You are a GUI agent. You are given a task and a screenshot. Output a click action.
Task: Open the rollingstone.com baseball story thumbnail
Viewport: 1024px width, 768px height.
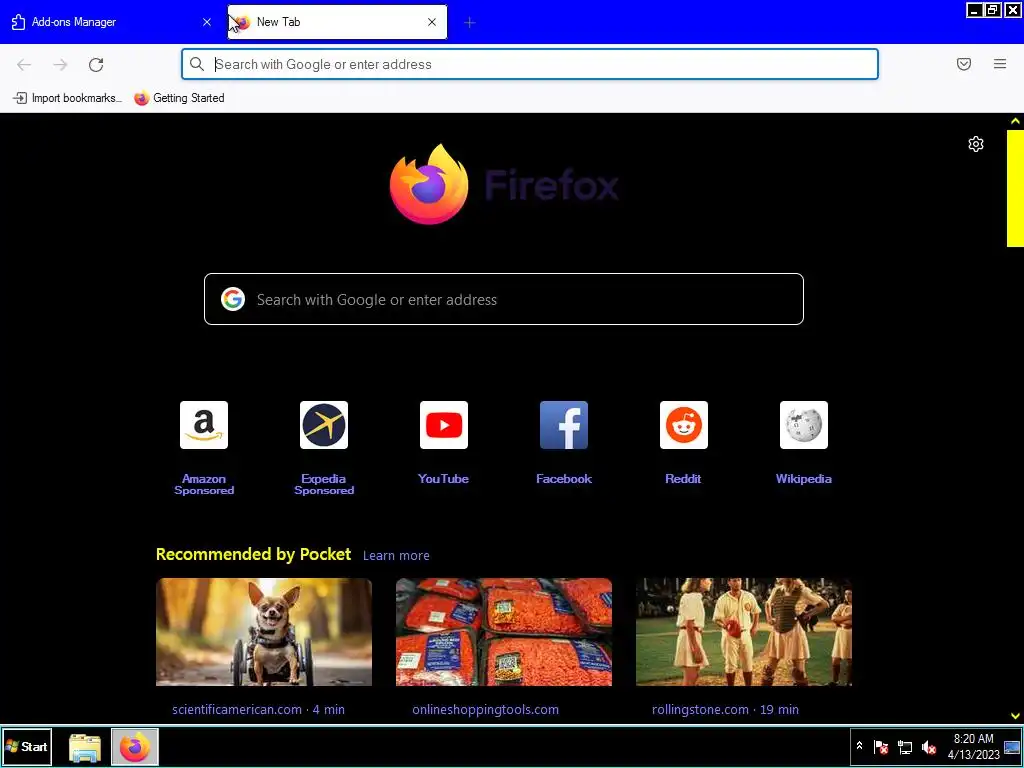(744, 632)
